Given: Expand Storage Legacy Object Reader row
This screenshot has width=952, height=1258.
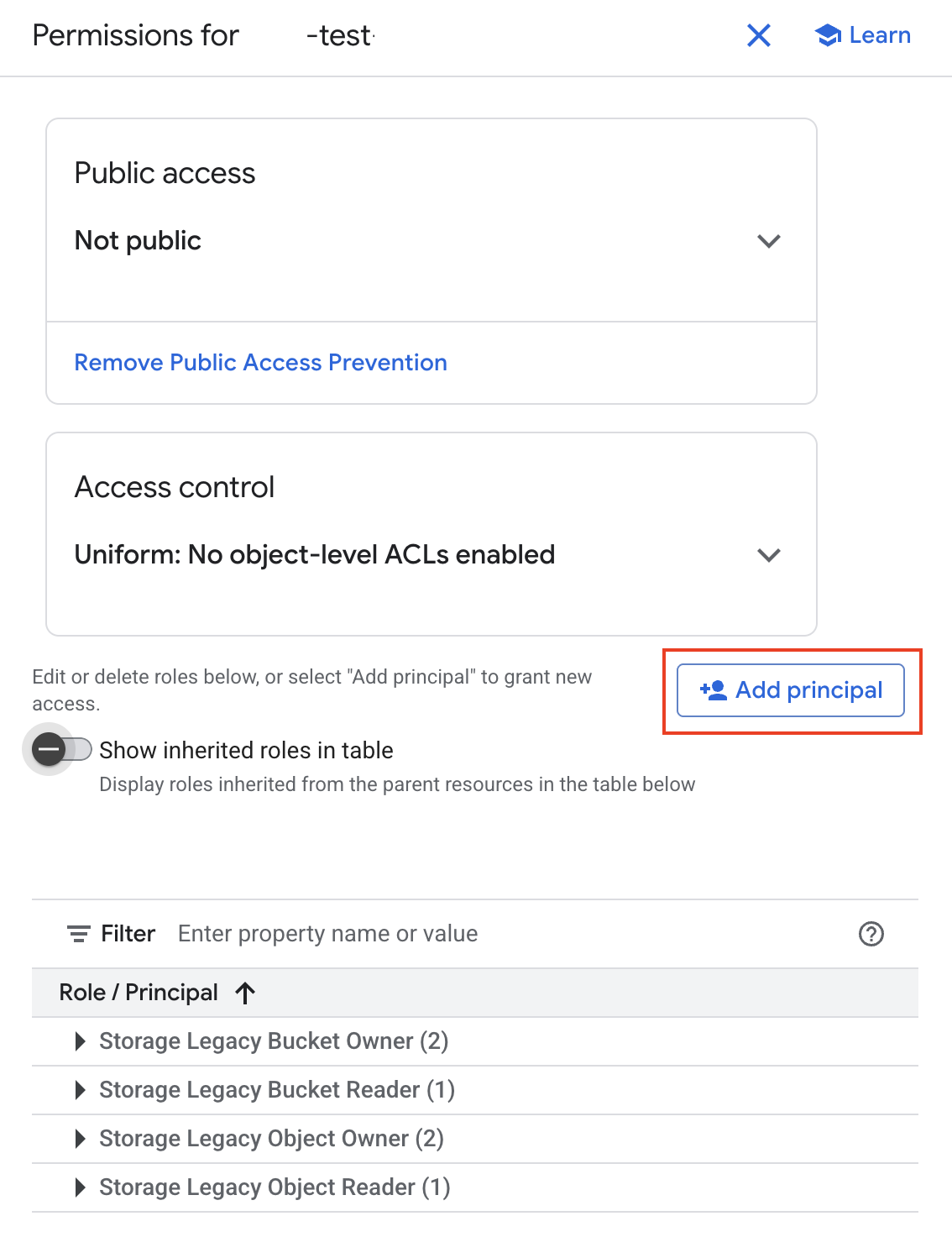Looking at the screenshot, I should tap(81, 1187).
